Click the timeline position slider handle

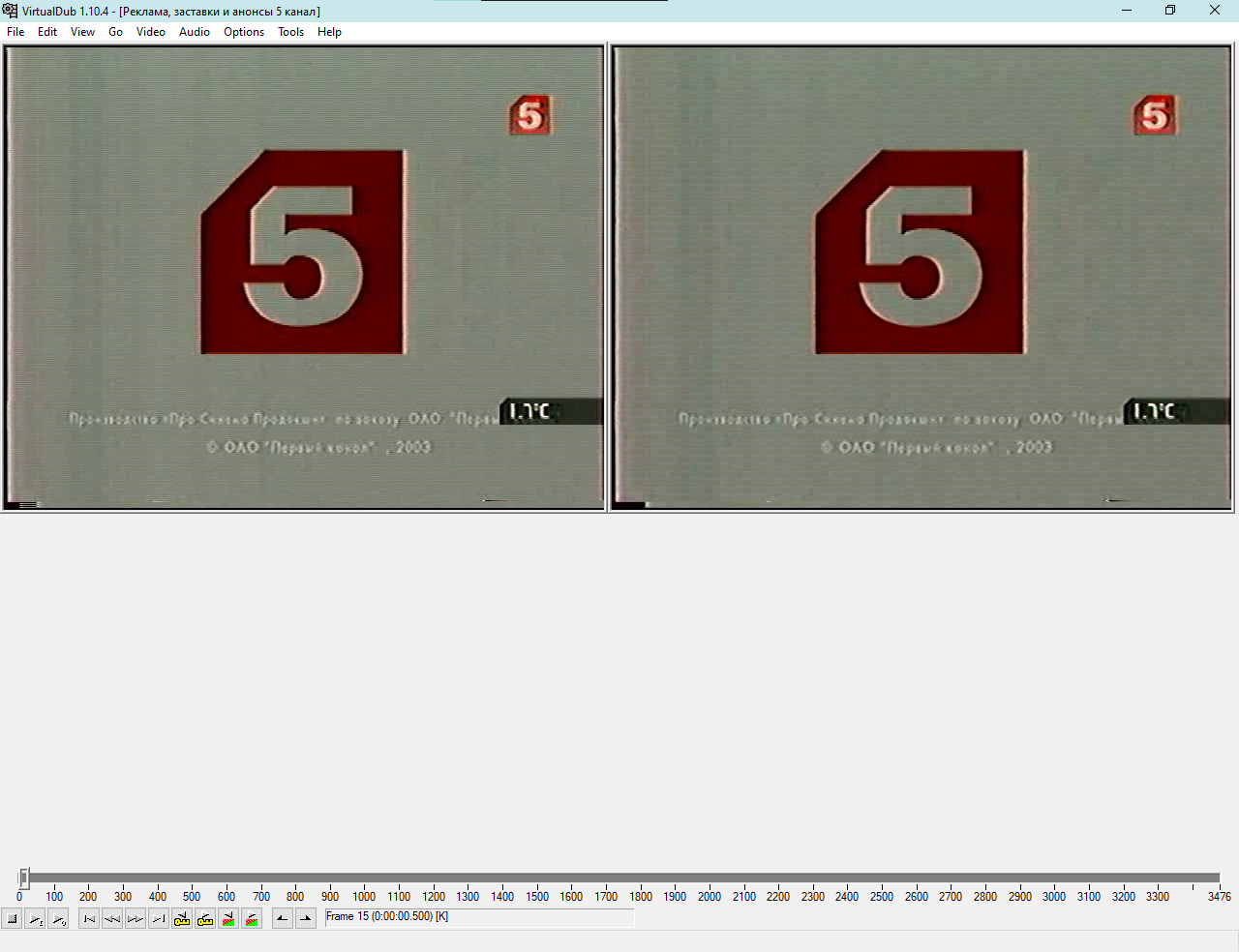click(x=24, y=878)
